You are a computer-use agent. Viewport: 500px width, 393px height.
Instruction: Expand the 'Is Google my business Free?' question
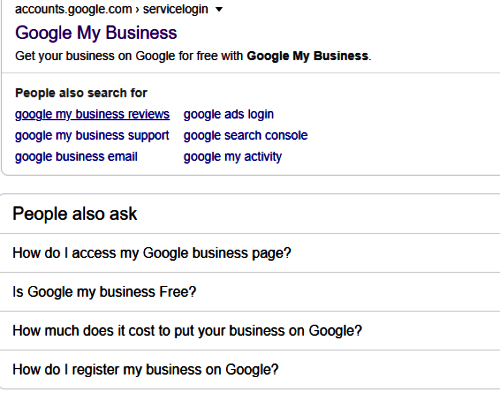tap(250, 292)
